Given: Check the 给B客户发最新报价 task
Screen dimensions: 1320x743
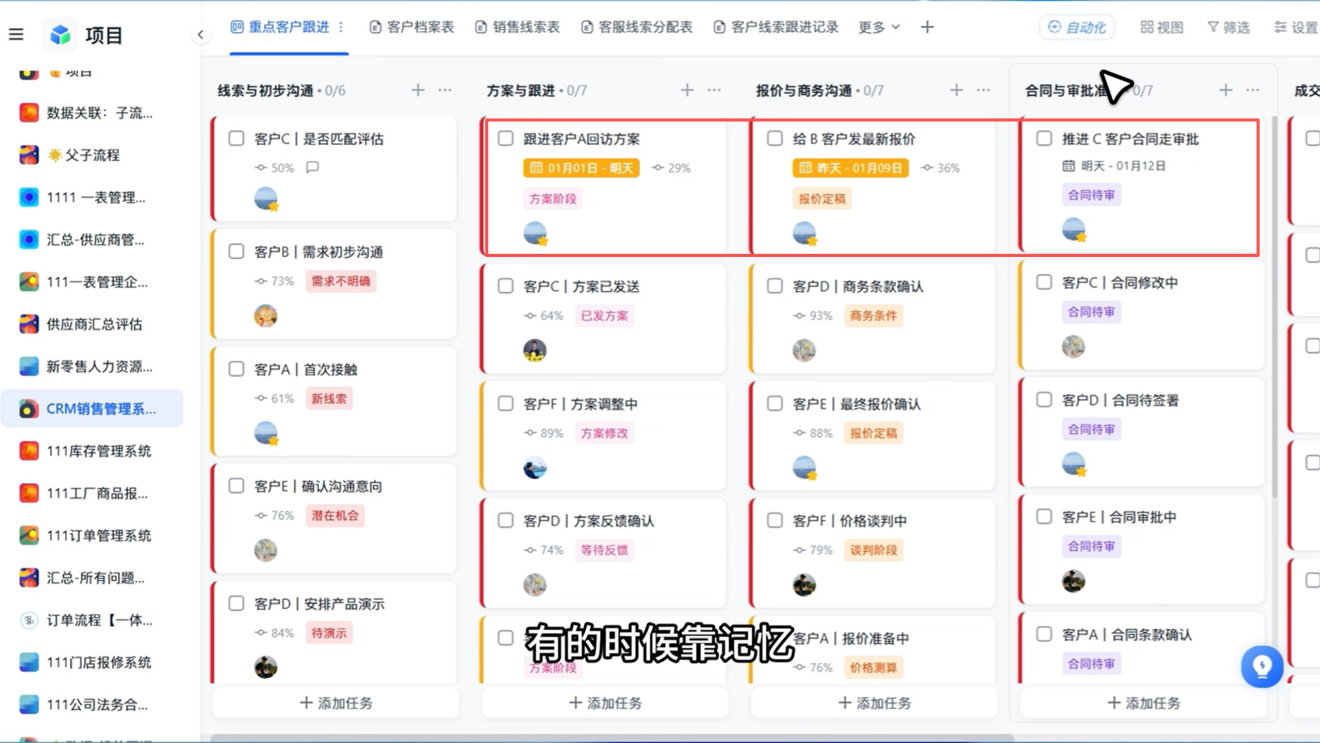Looking at the screenshot, I should 774,138.
